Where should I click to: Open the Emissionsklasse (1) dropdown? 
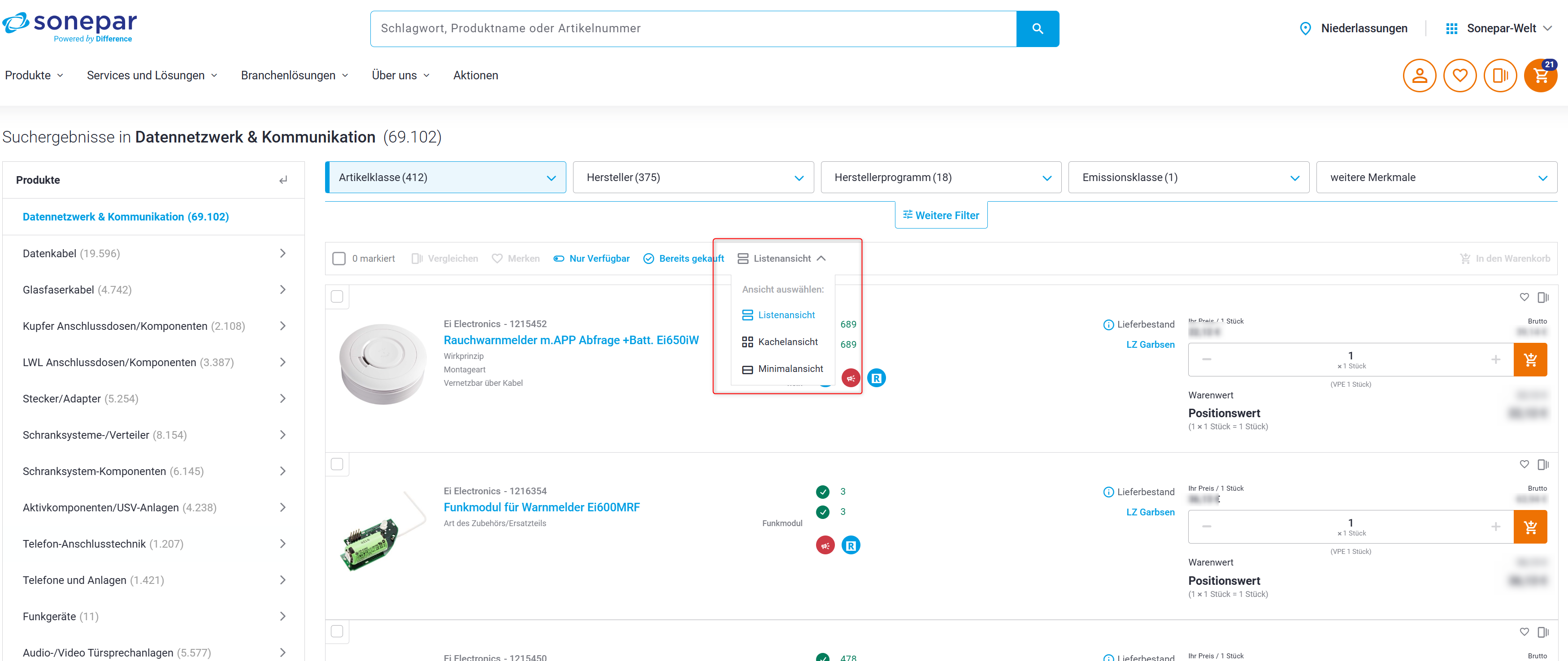tap(1188, 177)
